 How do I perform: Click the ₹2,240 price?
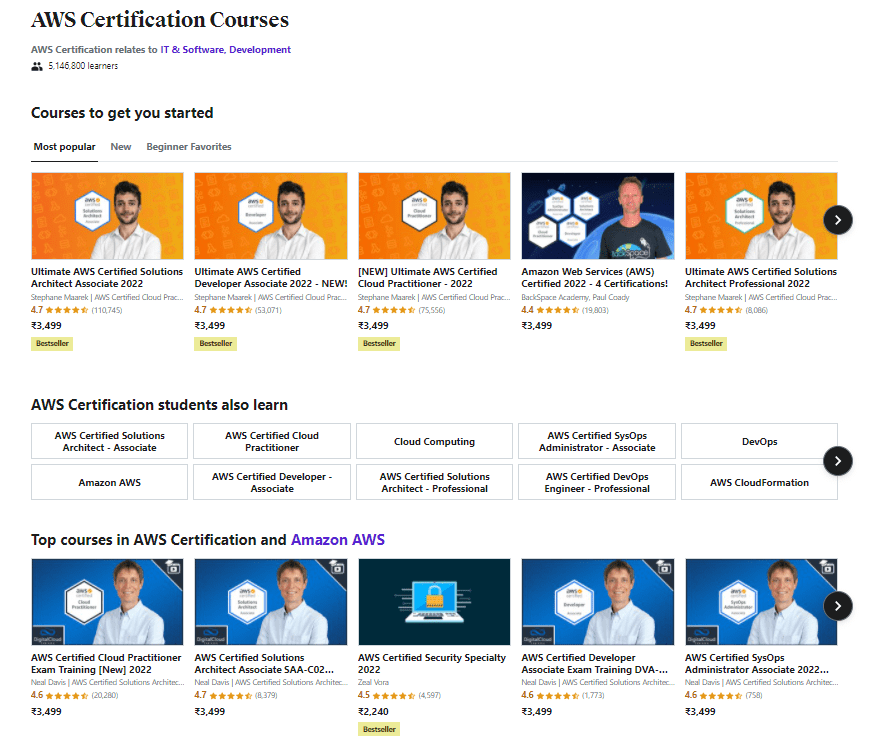point(373,712)
